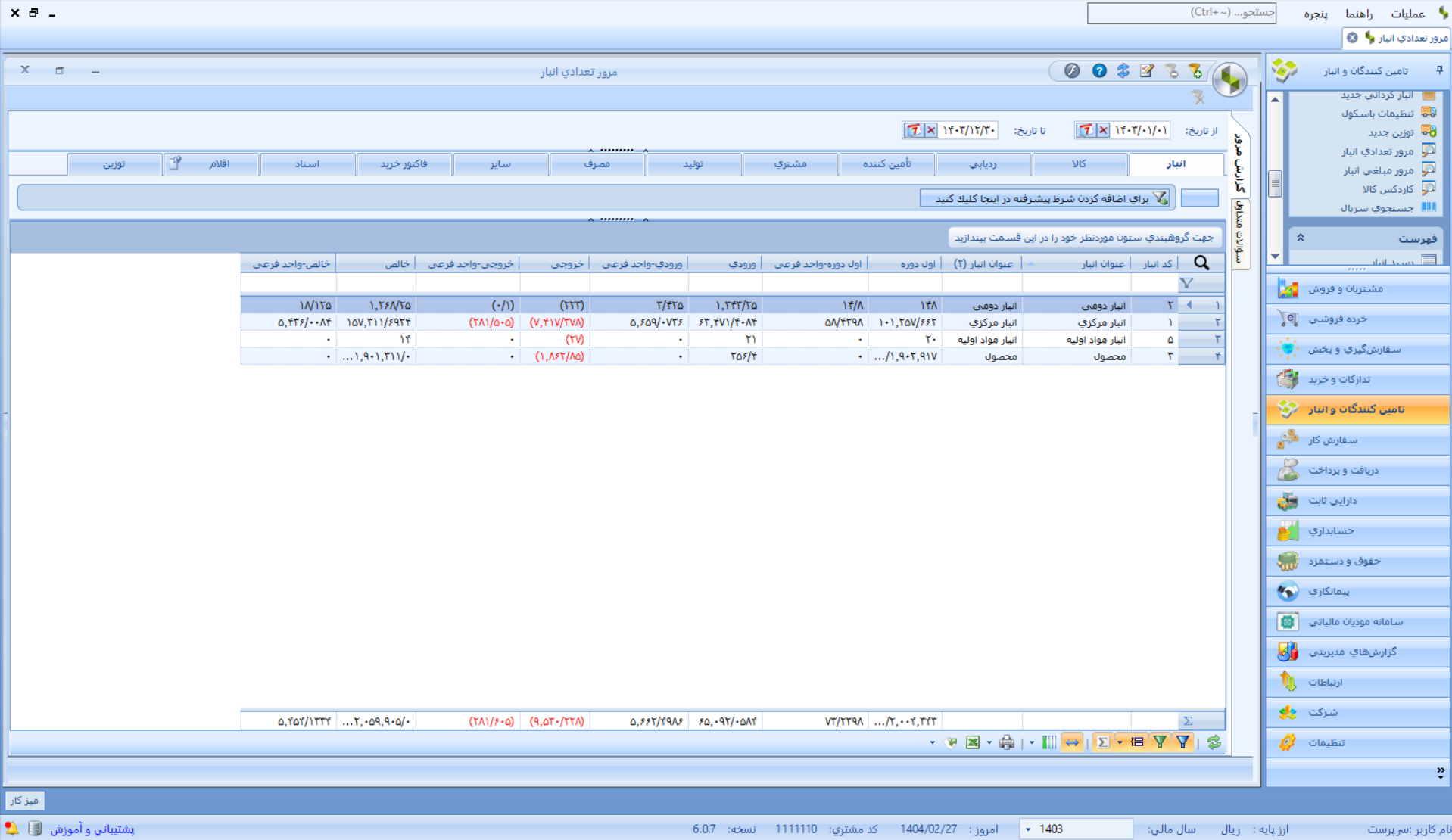Toggle the column auto-width double-arrow button
Screen dimensions: 1452x840
click(1072, 742)
